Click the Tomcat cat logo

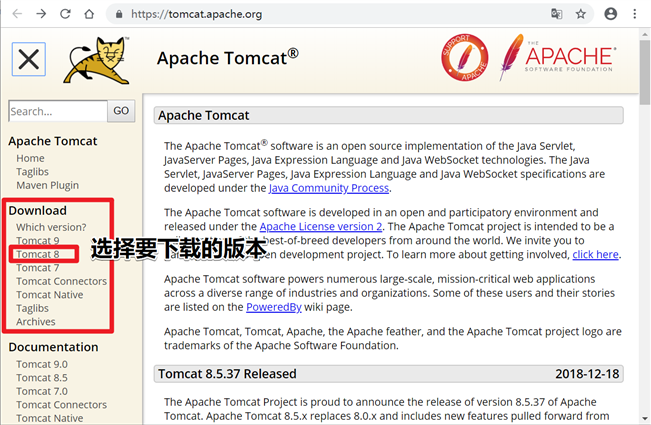[x=98, y=61]
